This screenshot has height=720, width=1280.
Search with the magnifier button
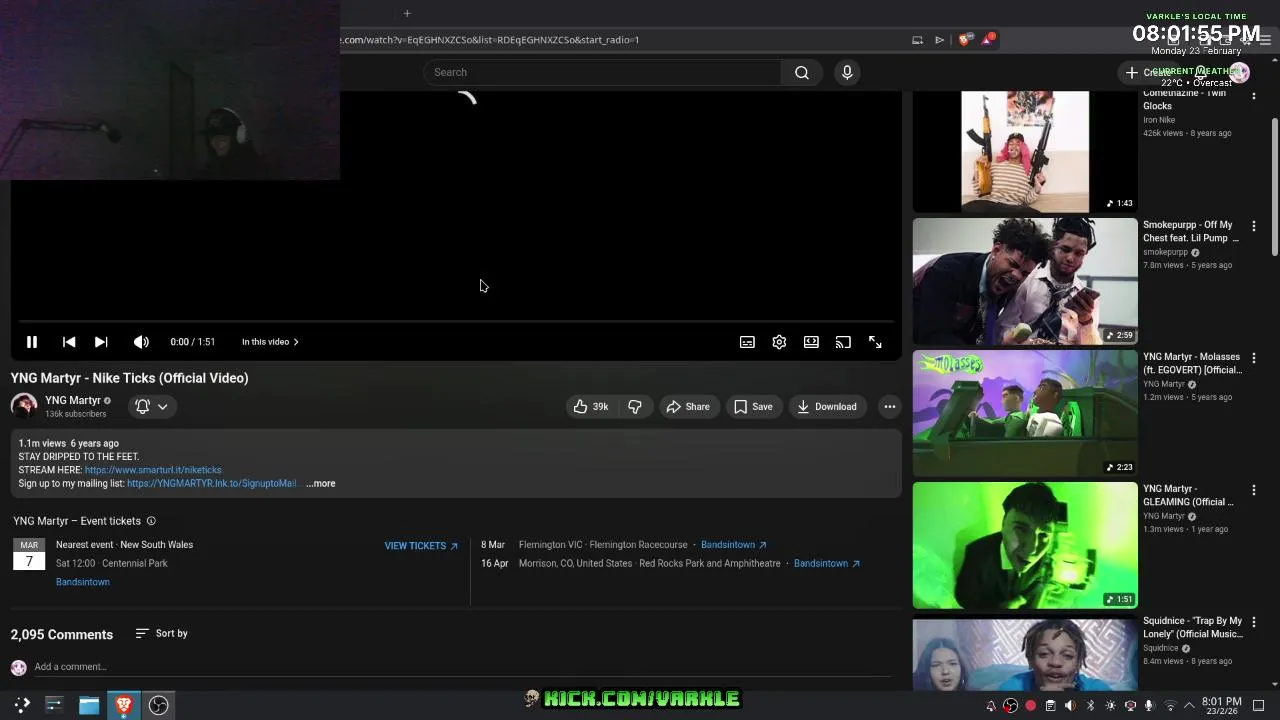tap(802, 72)
